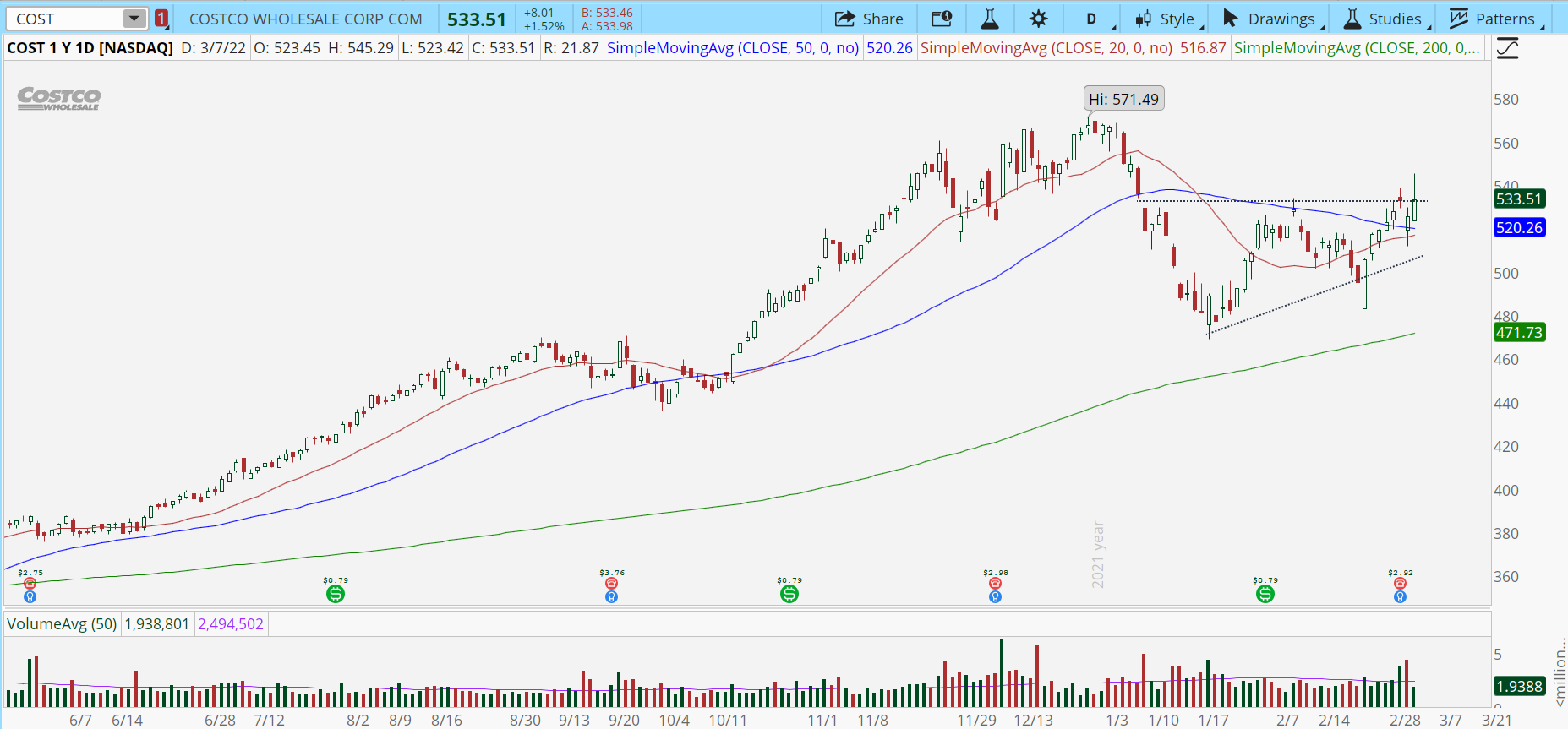The width and height of the screenshot is (1568, 729).
Task: Click the green 471.73 moving average tag
Action: 1519,333
